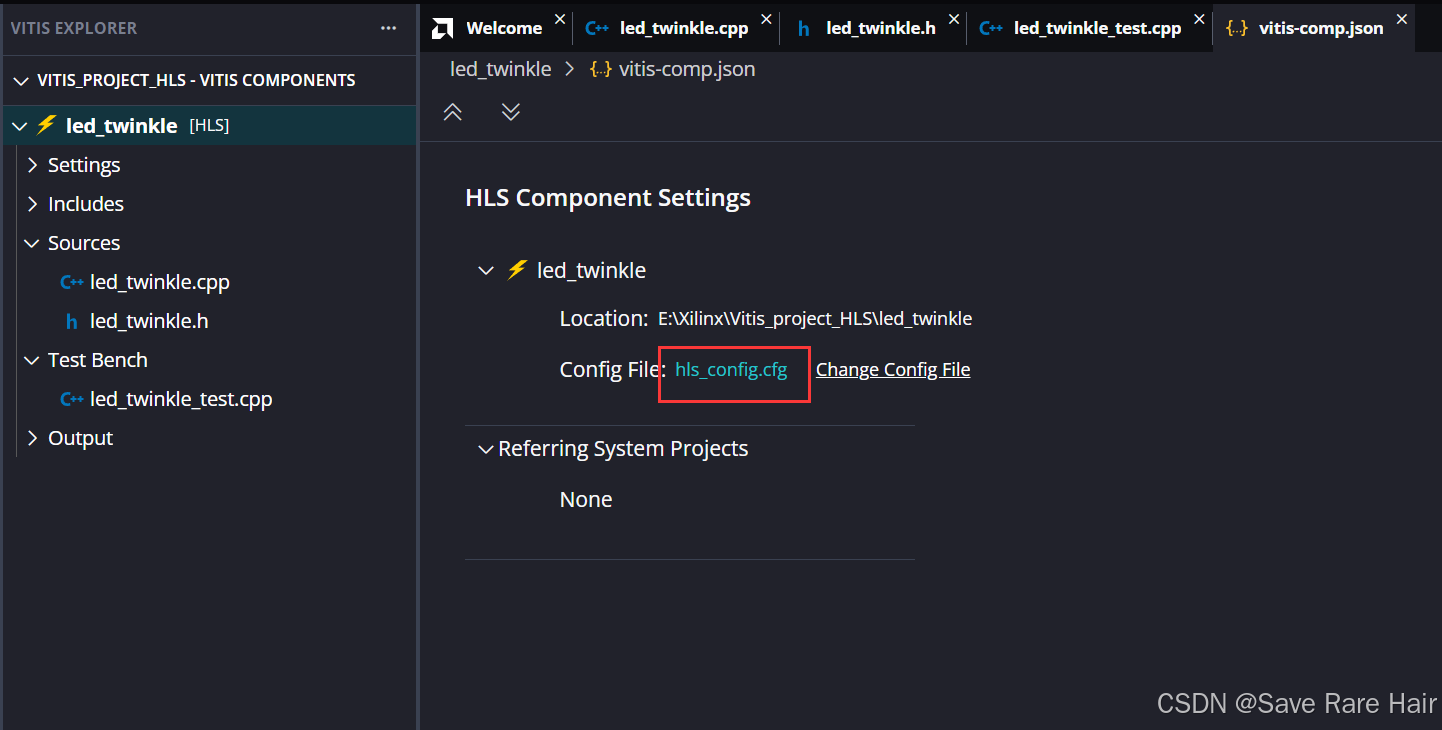1442x730 pixels.
Task: Click the HLS Component Settings heading
Action: click(608, 198)
